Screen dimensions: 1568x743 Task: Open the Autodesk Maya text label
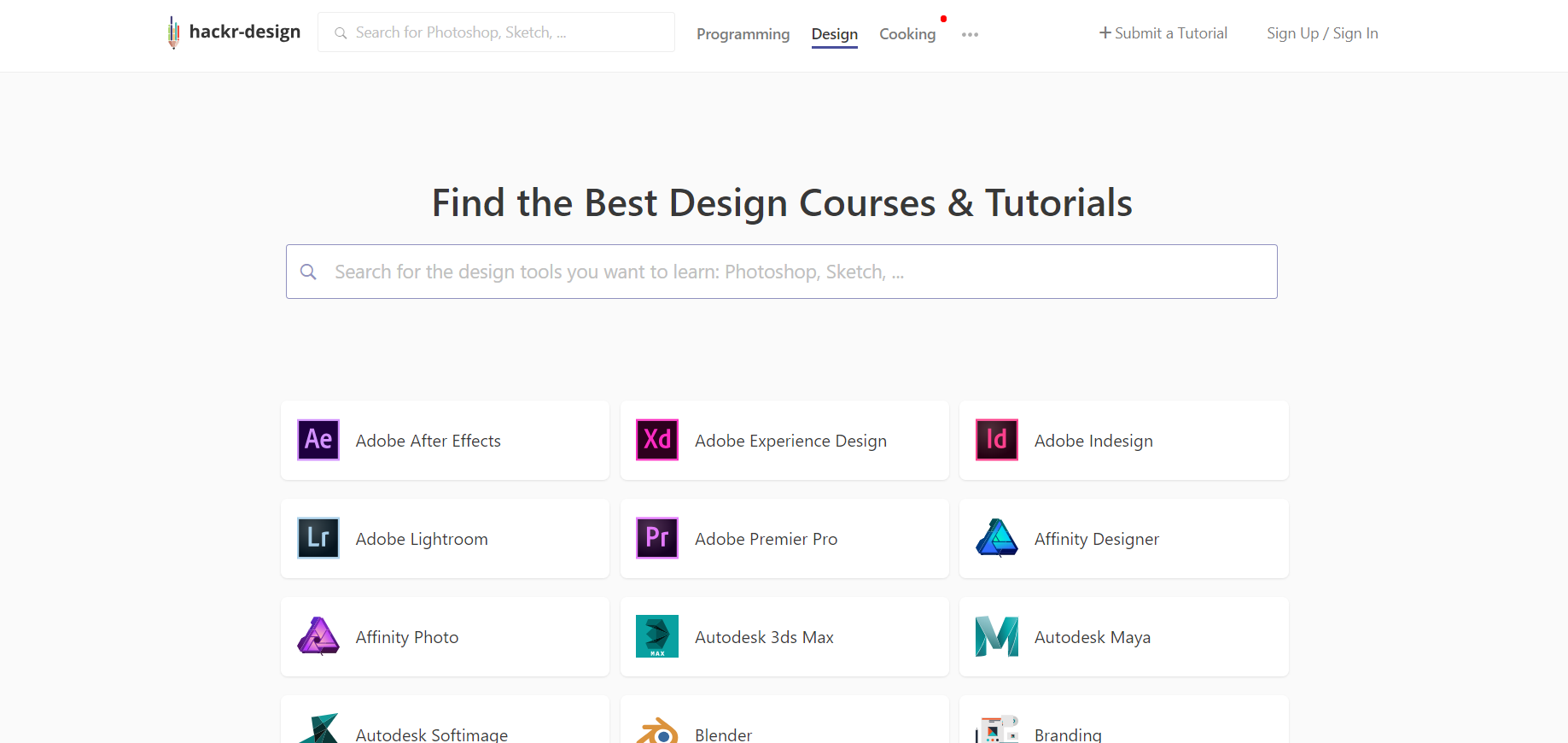1093,637
